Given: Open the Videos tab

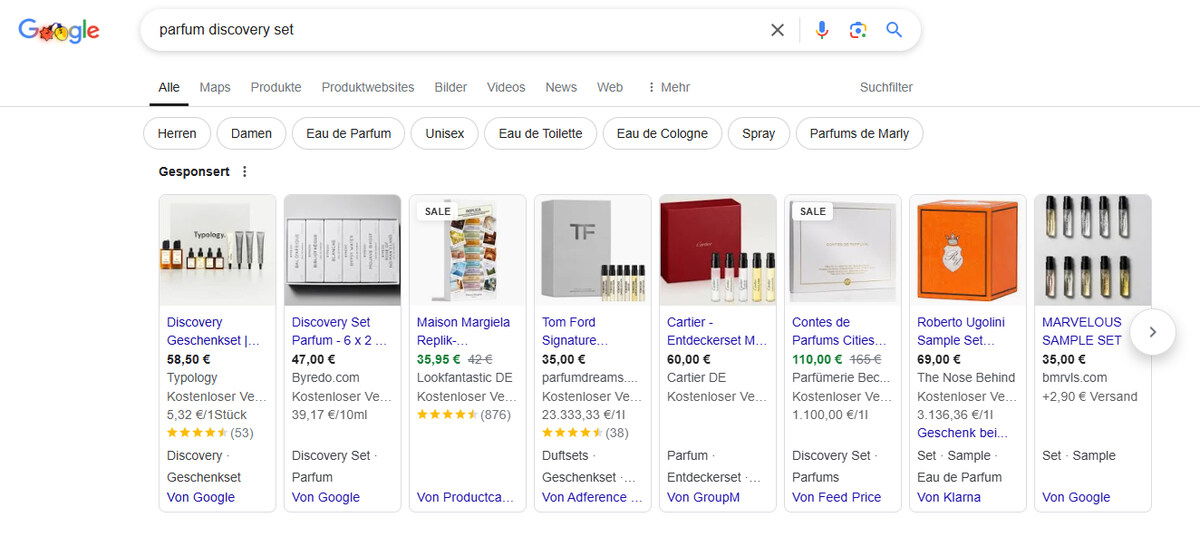Looking at the screenshot, I should (x=506, y=87).
